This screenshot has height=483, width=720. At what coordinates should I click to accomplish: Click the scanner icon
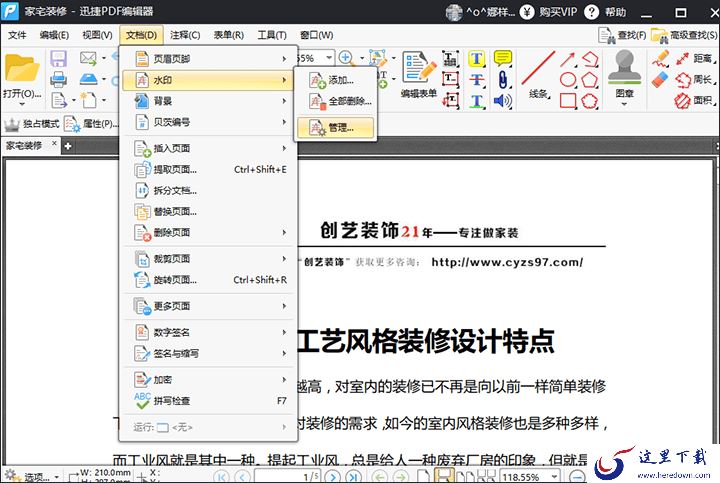(x=88, y=79)
